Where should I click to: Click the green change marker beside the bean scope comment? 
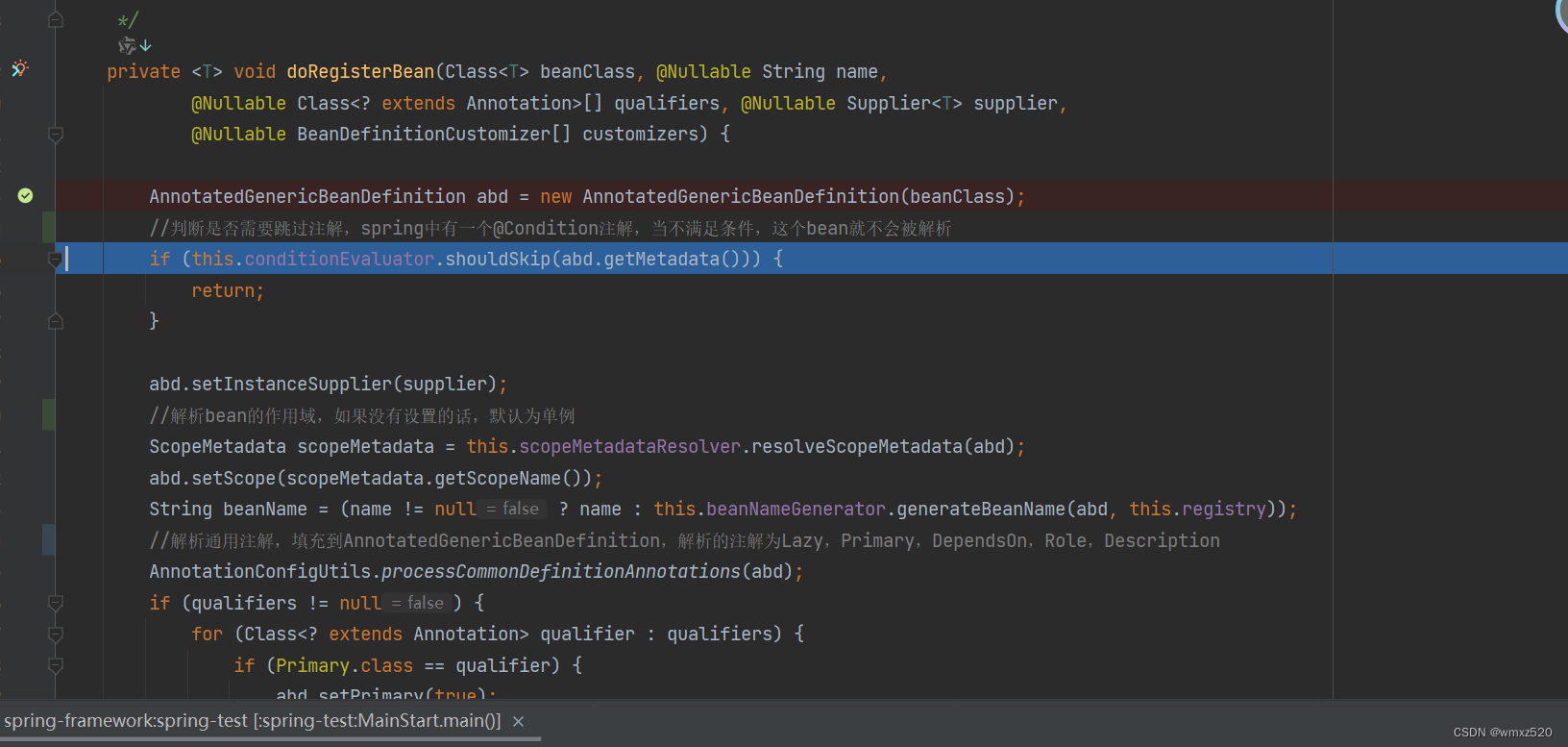coord(48,415)
